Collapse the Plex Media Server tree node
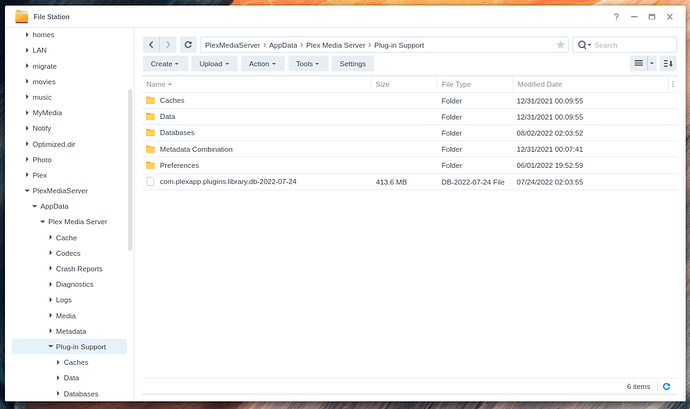This screenshot has height=409, width=690. (x=43, y=221)
